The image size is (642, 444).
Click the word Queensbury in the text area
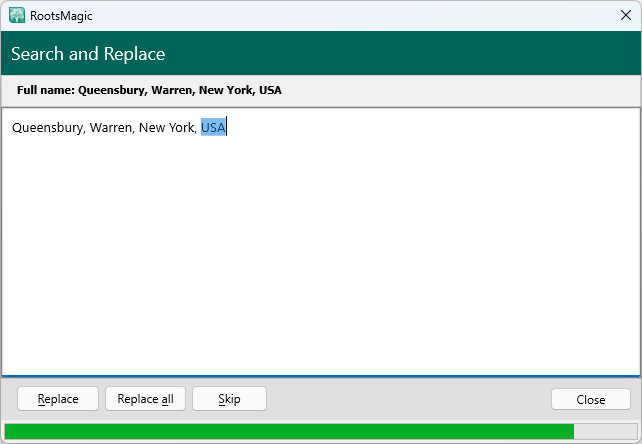point(48,128)
